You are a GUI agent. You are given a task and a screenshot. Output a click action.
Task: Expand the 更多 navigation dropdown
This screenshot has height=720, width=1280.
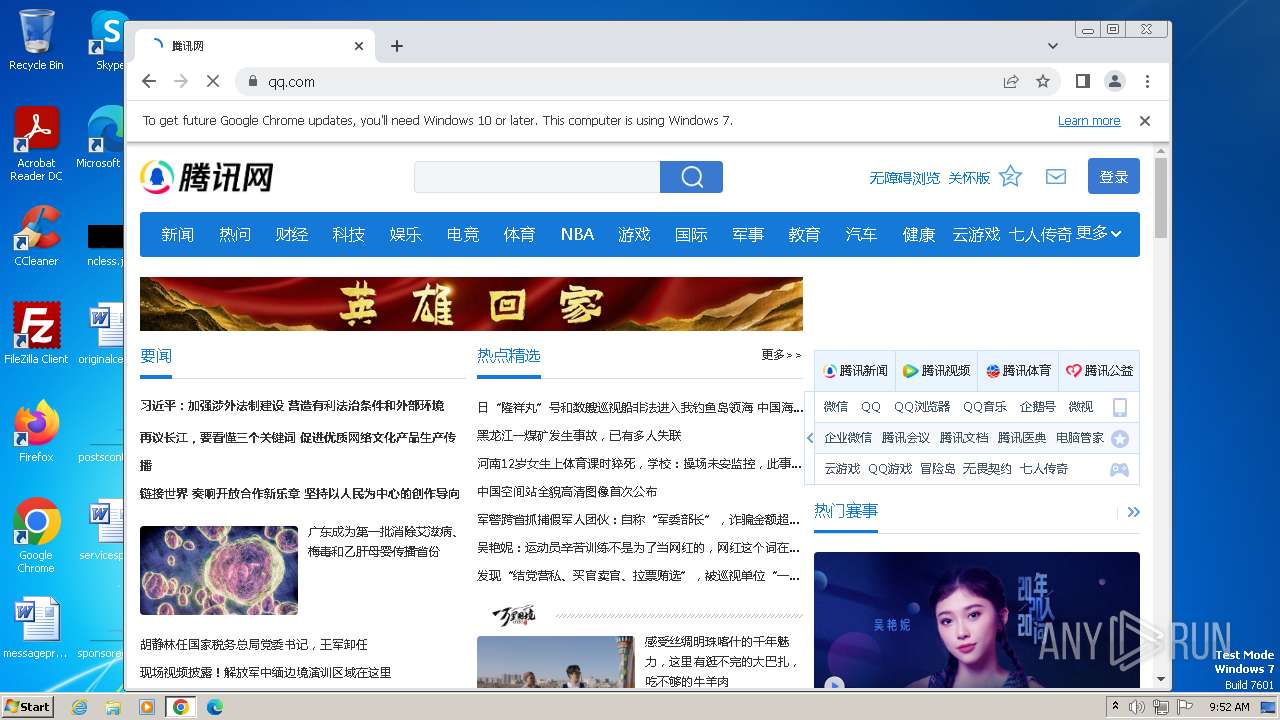1099,233
